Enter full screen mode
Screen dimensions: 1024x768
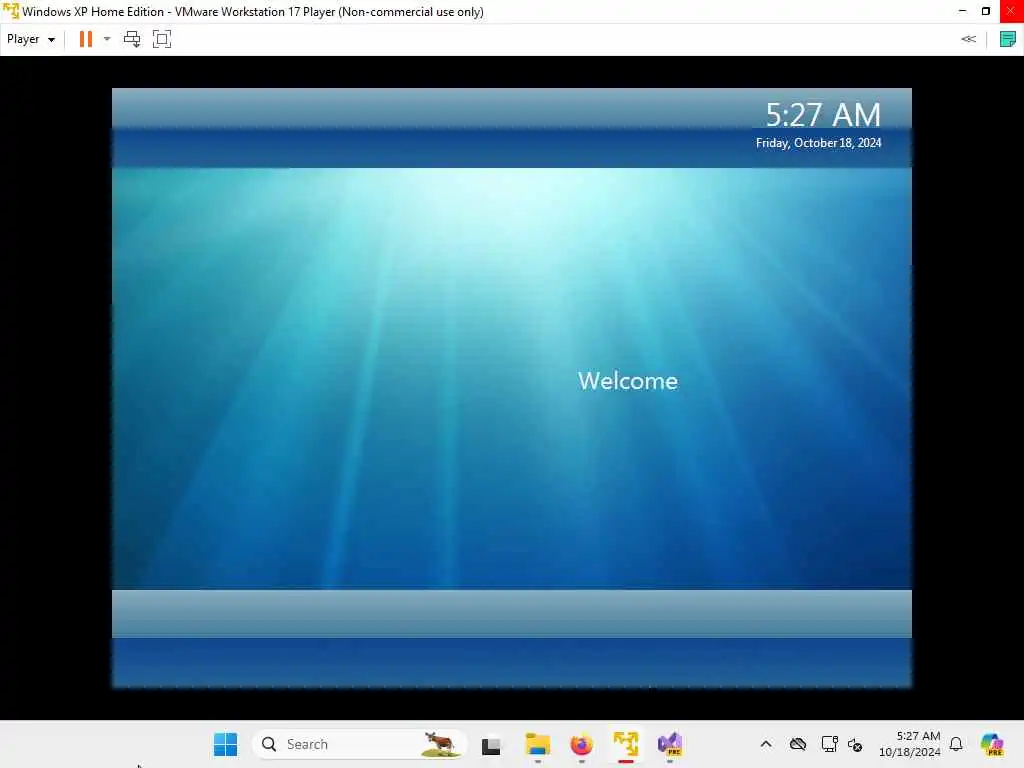[x=162, y=39]
